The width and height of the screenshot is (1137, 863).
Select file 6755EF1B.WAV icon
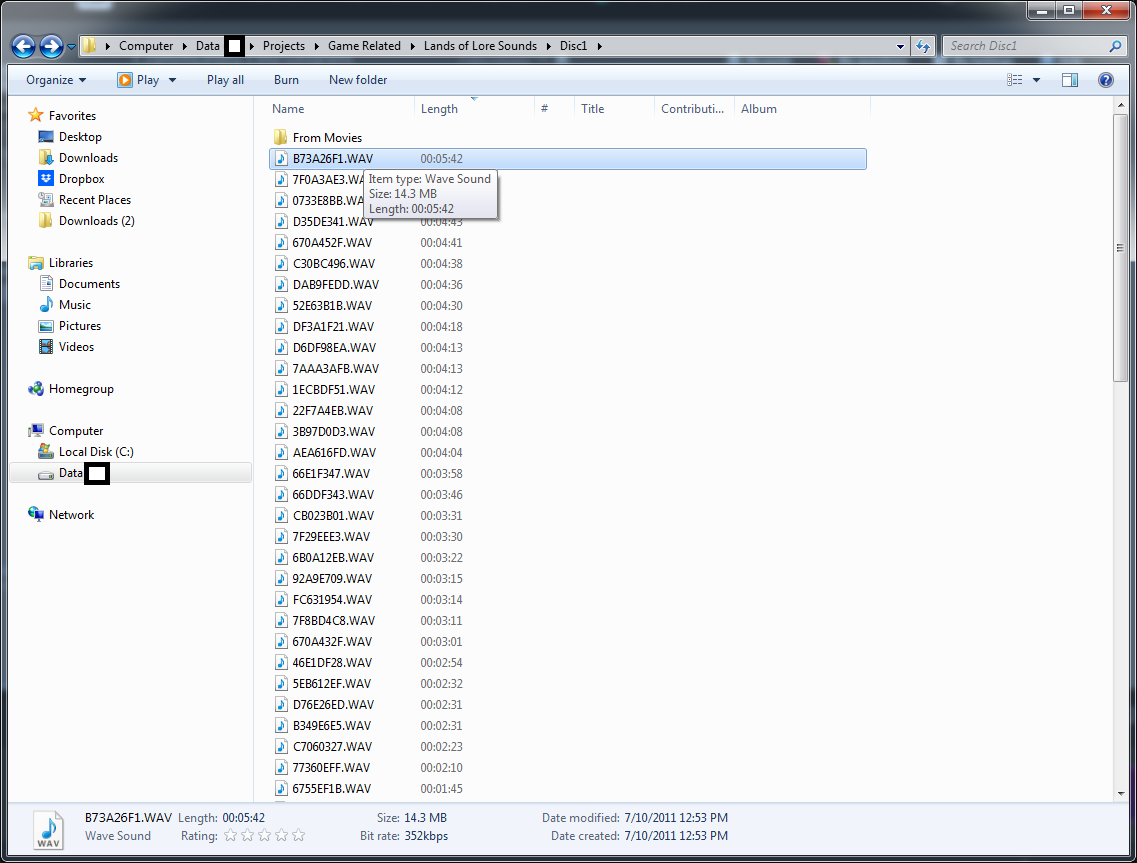click(281, 788)
